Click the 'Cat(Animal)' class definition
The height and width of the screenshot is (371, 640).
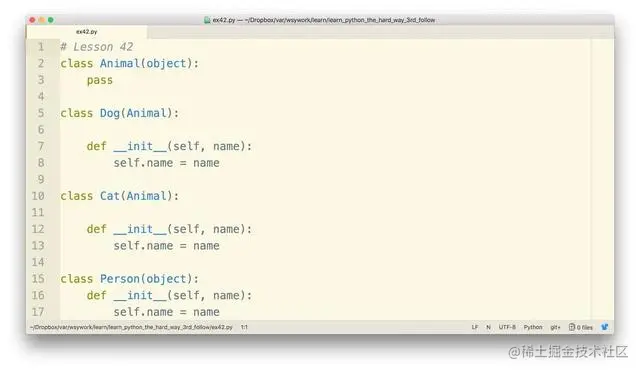point(136,196)
